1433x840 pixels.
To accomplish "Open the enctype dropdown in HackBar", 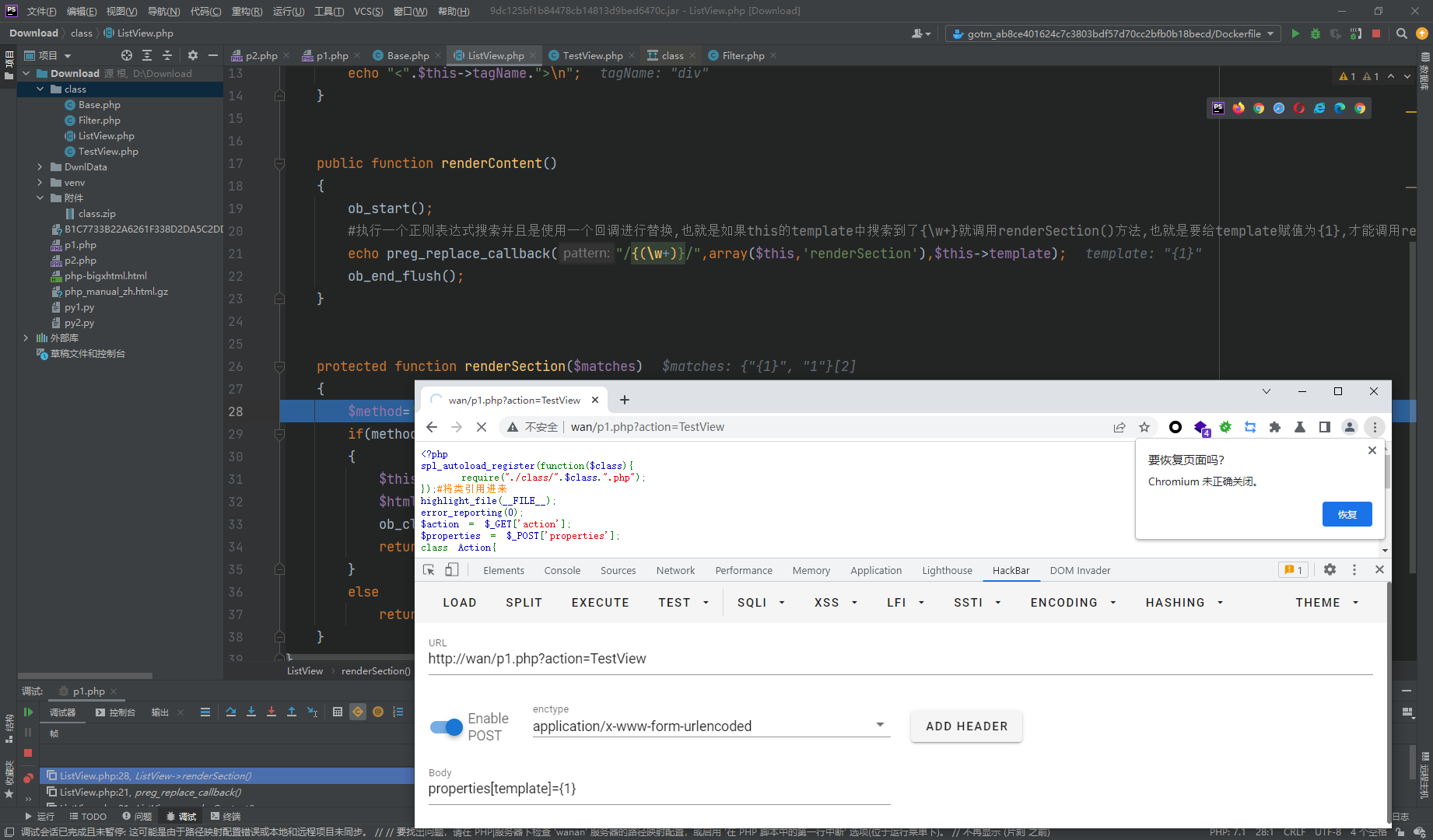I will click(x=879, y=723).
